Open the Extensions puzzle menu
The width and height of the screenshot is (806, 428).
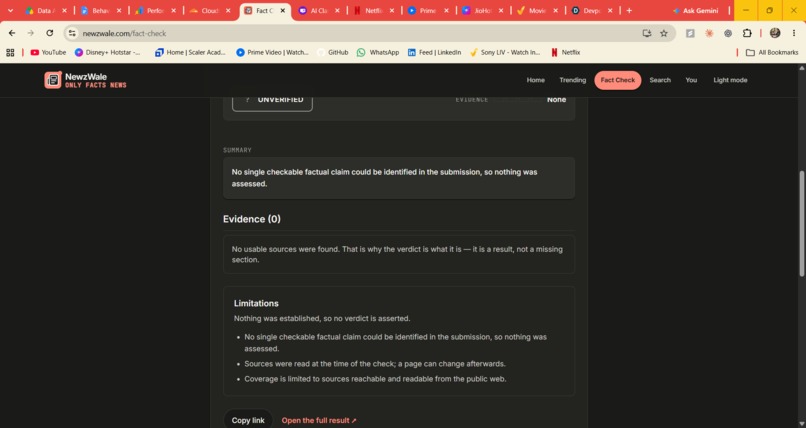tap(747, 33)
